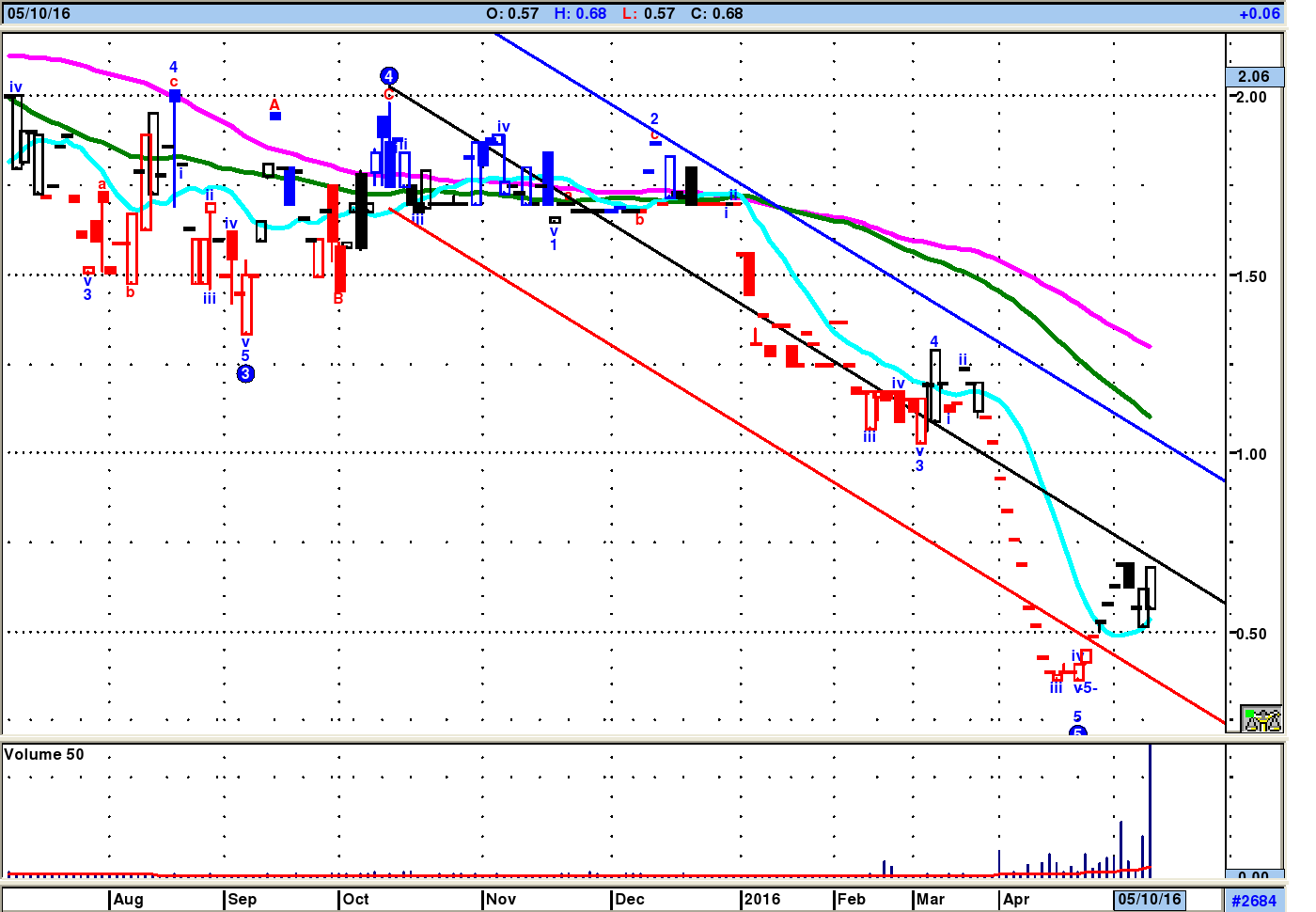Jump to Nov on the time axis
The image size is (1316, 912).
click(501, 899)
